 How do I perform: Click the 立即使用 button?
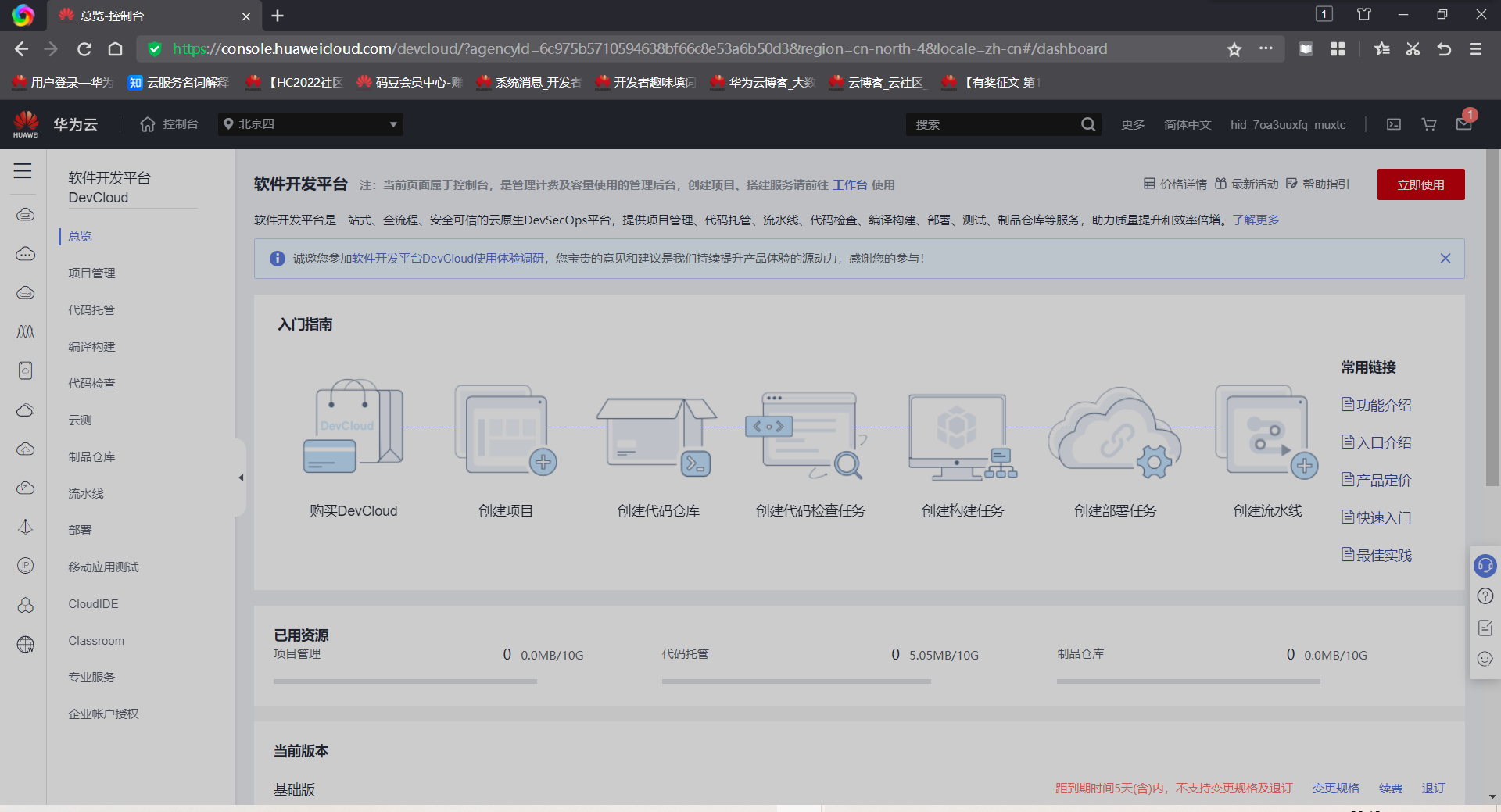pos(1420,184)
